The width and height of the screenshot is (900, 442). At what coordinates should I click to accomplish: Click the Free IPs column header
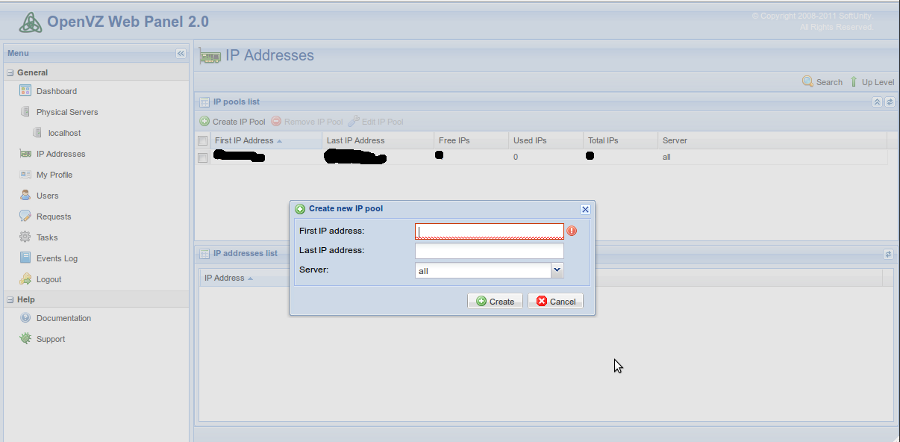click(x=471, y=140)
